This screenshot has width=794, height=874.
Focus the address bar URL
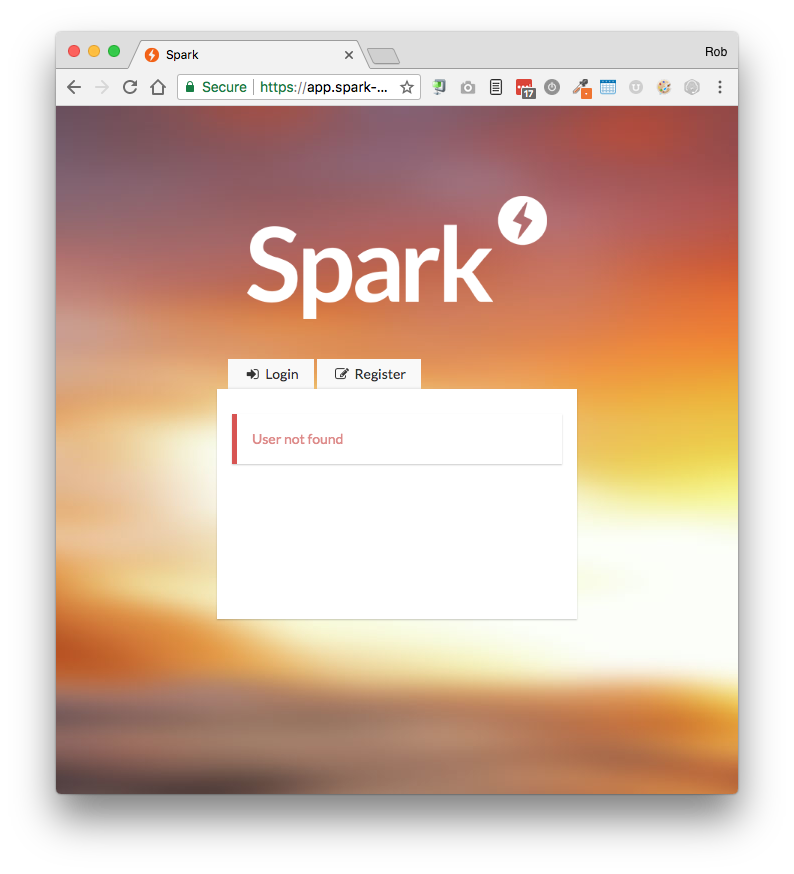coord(323,87)
